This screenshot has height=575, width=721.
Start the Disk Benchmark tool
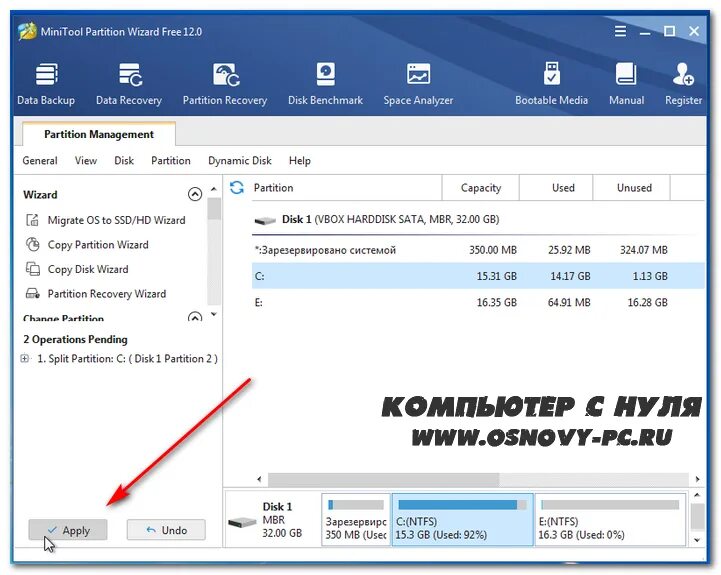325,84
